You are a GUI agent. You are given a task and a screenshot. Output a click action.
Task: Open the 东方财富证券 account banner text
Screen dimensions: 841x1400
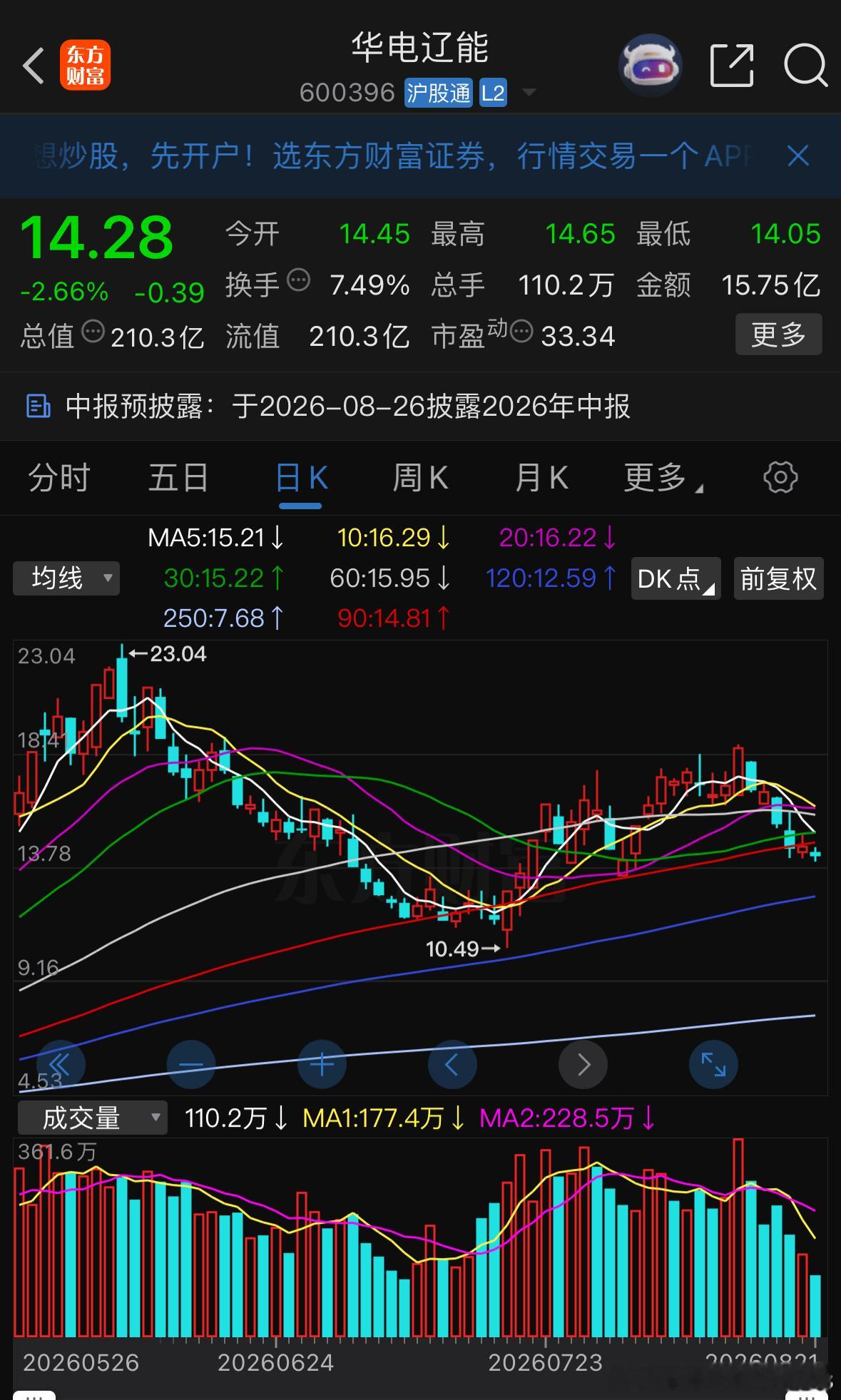393,155
